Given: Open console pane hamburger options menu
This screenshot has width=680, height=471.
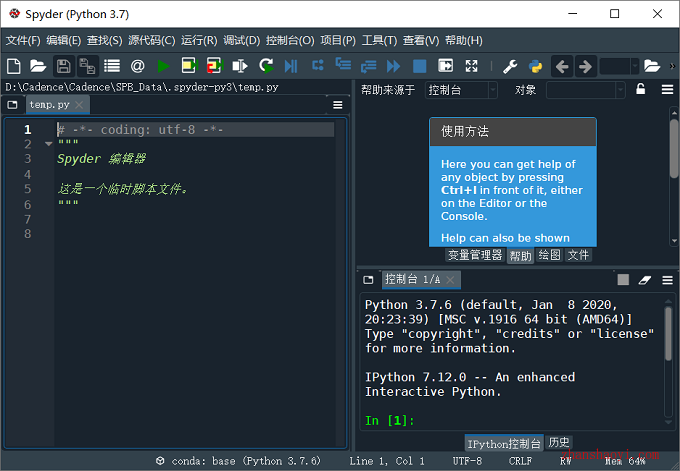Looking at the screenshot, I should point(668,280).
